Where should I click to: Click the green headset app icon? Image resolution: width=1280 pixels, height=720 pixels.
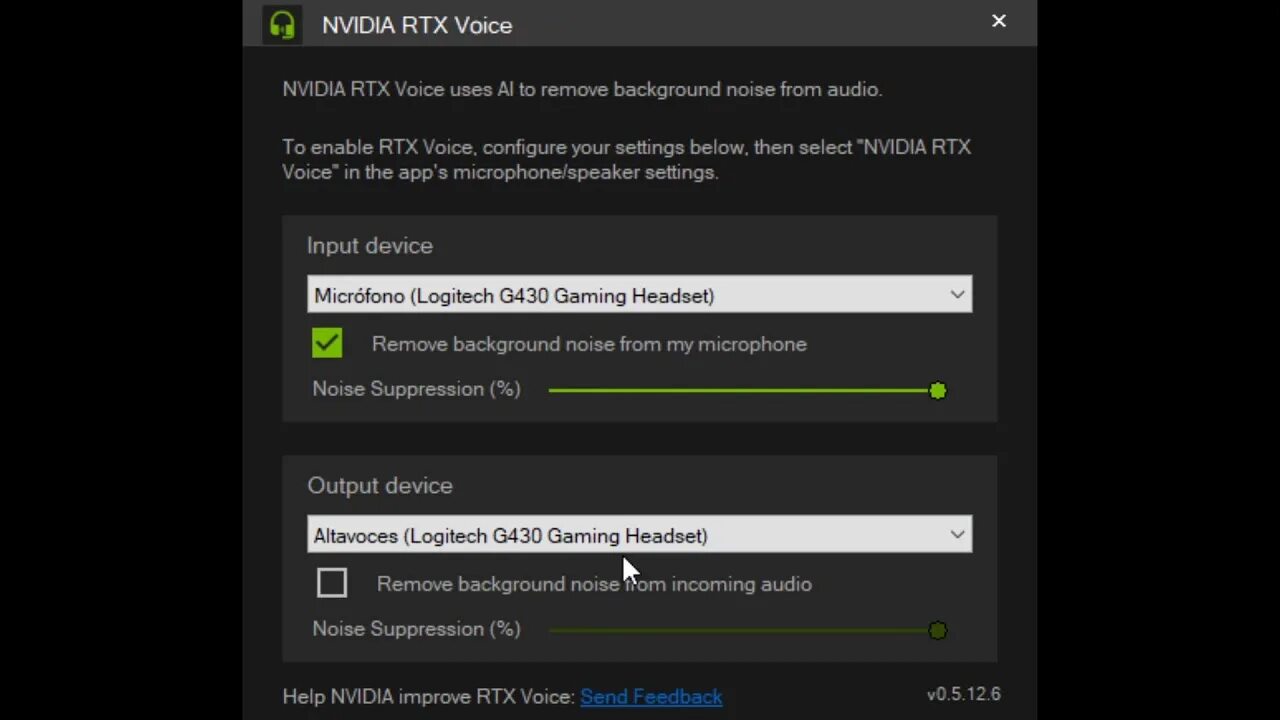282,24
